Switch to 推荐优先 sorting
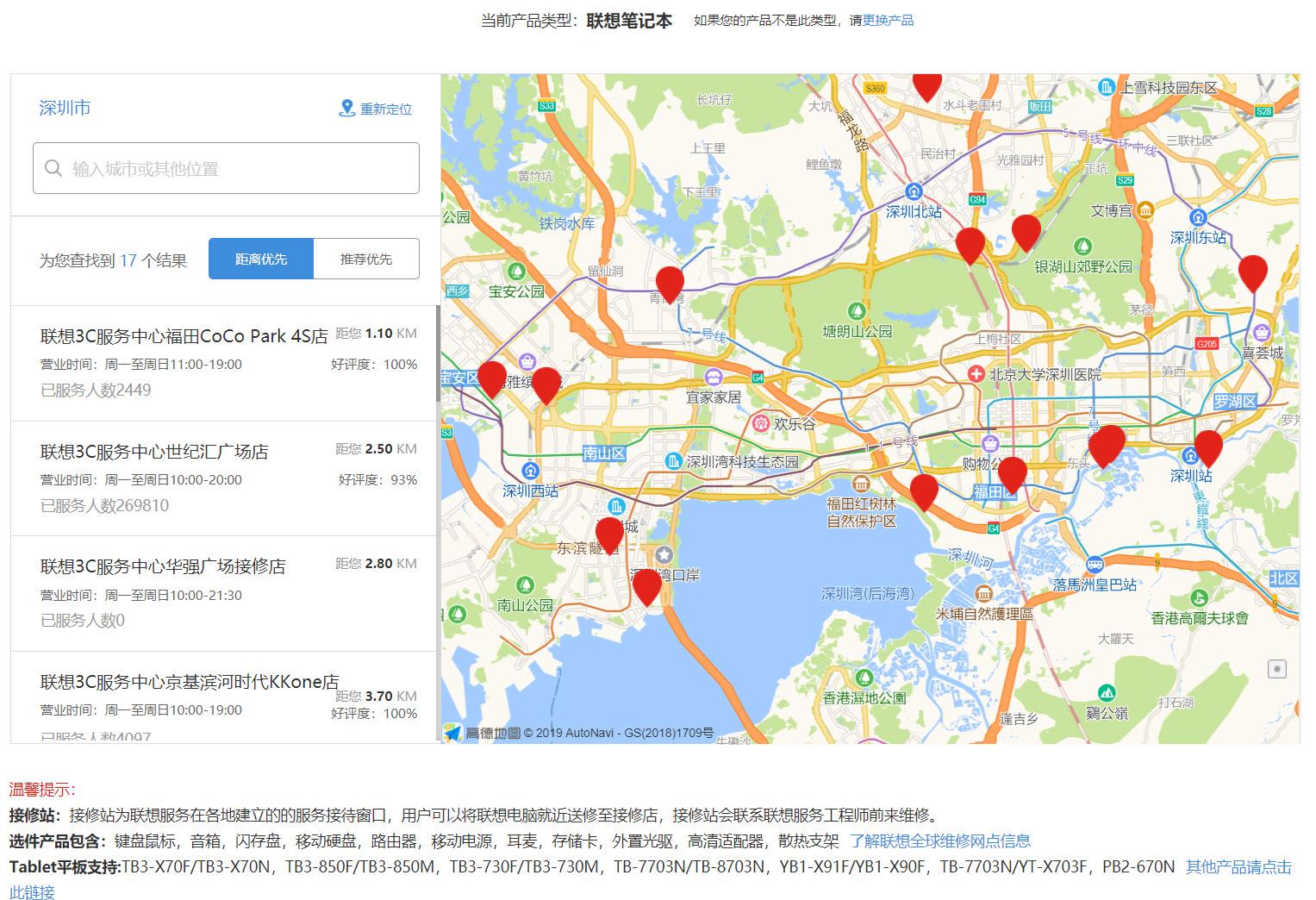Viewport: 1316px width, 900px height. [366, 259]
